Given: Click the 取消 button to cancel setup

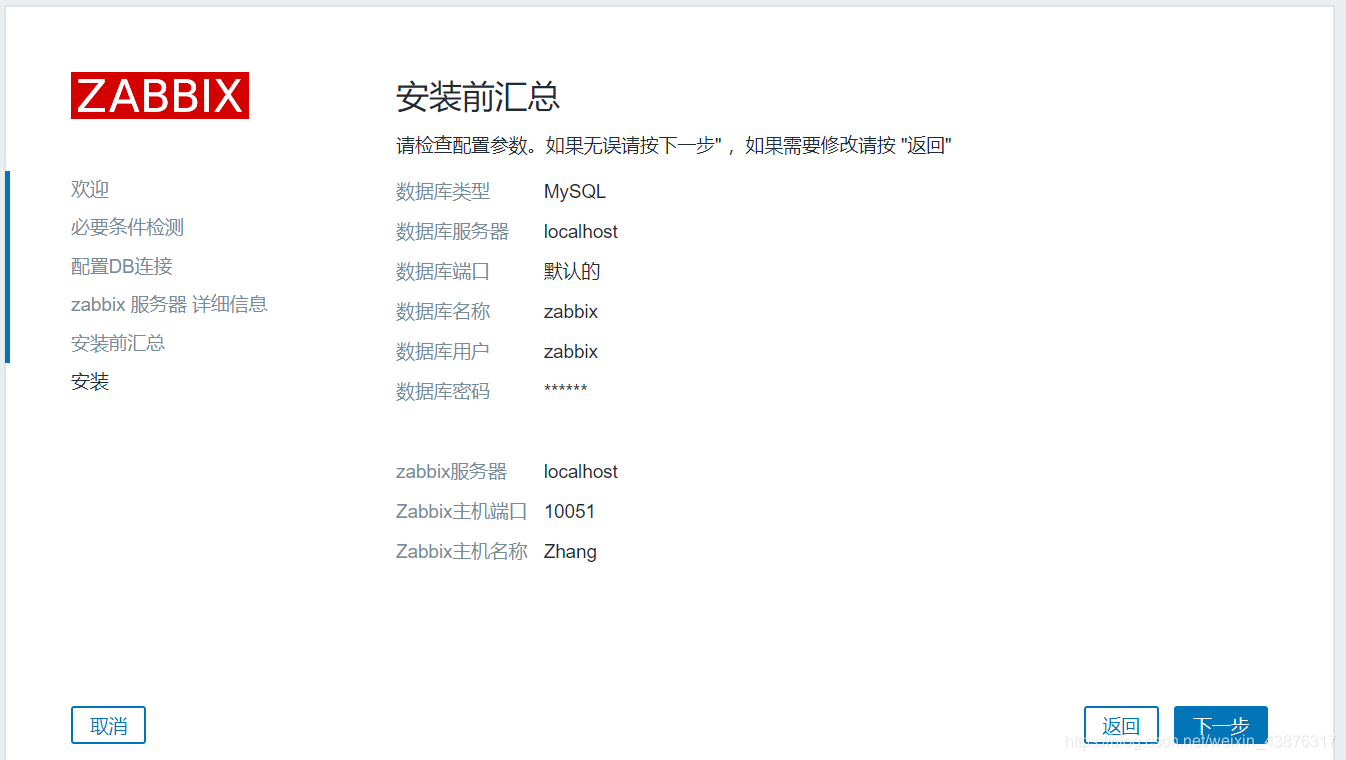Looking at the screenshot, I should pyautogui.click(x=108, y=724).
